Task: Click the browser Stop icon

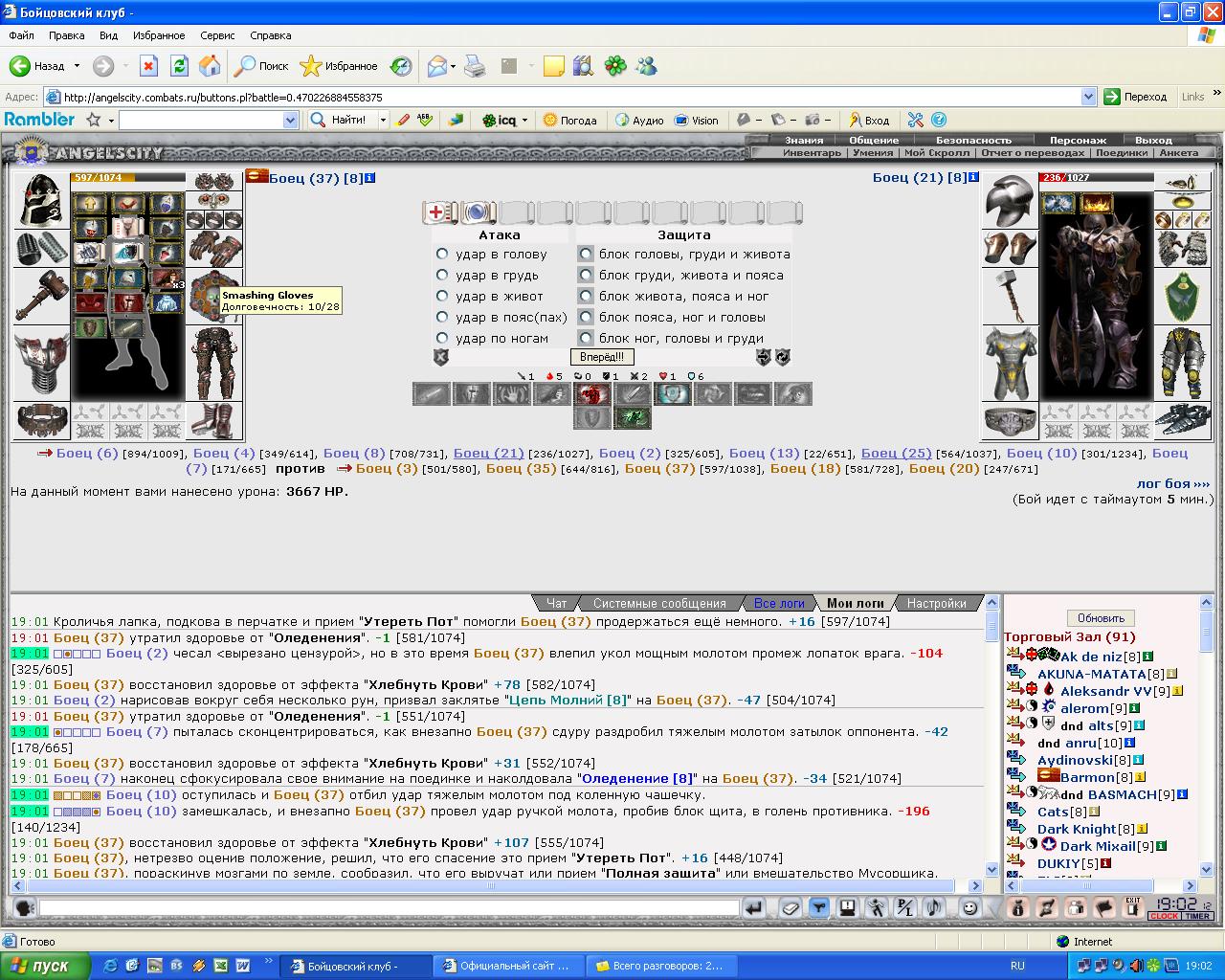Action: point(148,66)
